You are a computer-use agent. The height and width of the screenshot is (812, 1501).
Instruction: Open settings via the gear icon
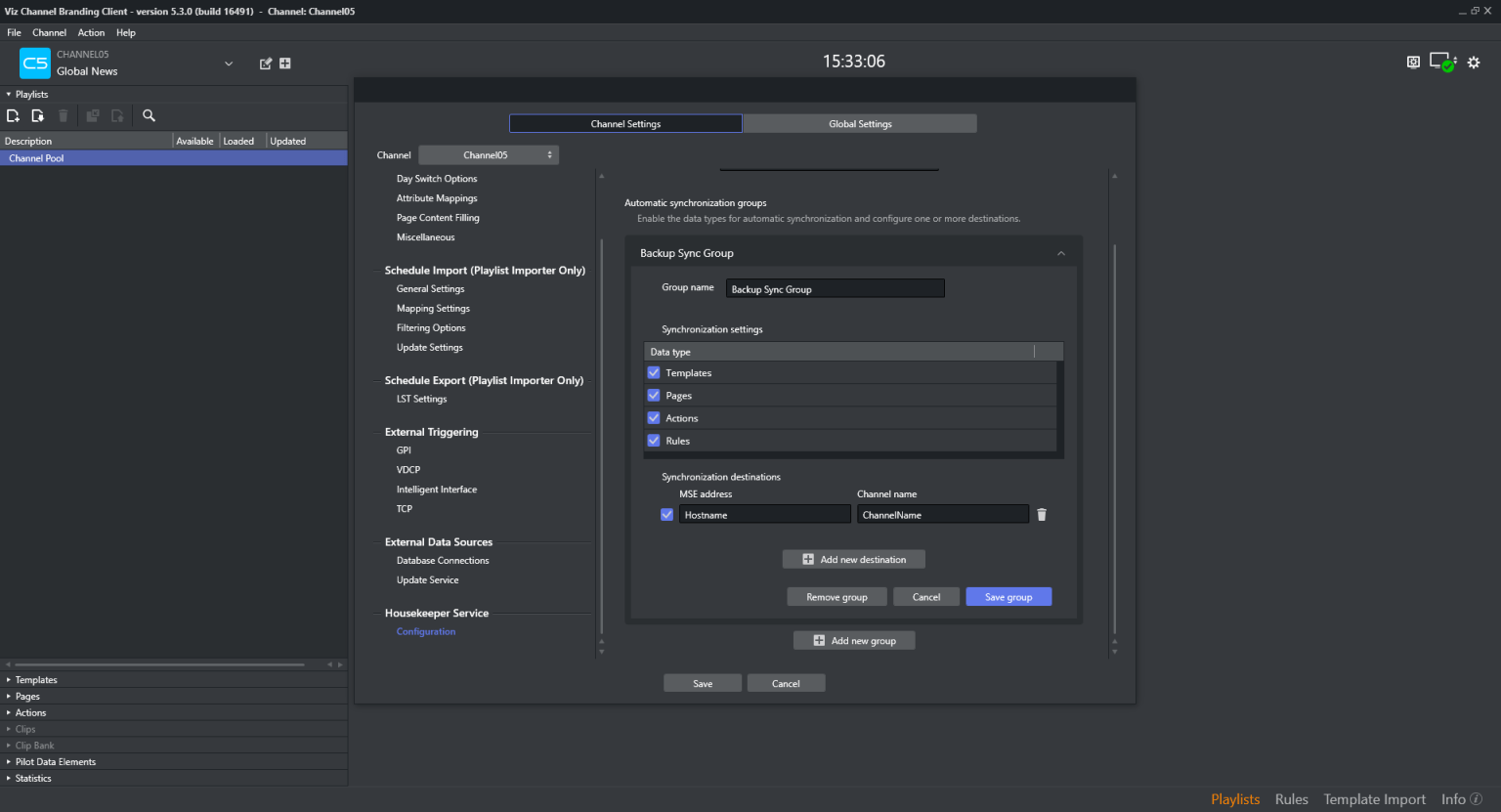(x=1474, y=63)
